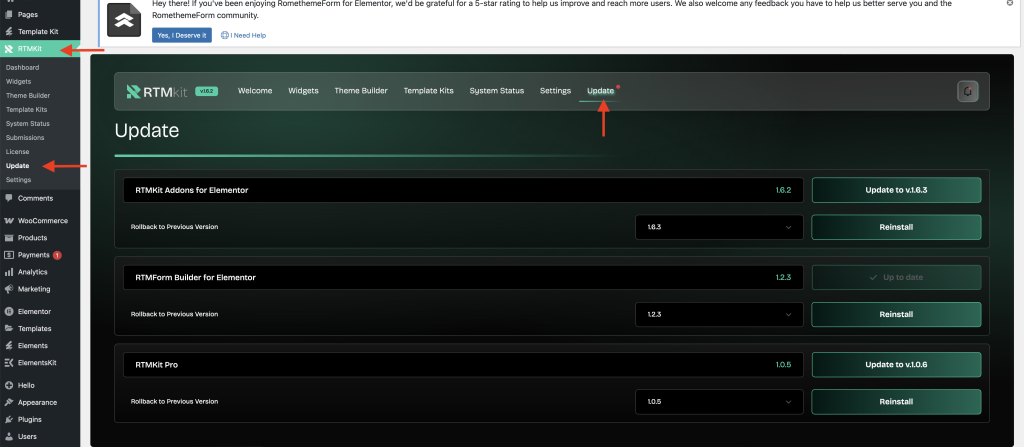This screenshot has width=1024, height=447.
Task: Open Template Kits in the sidebar submenu
Action: [26, 110]
